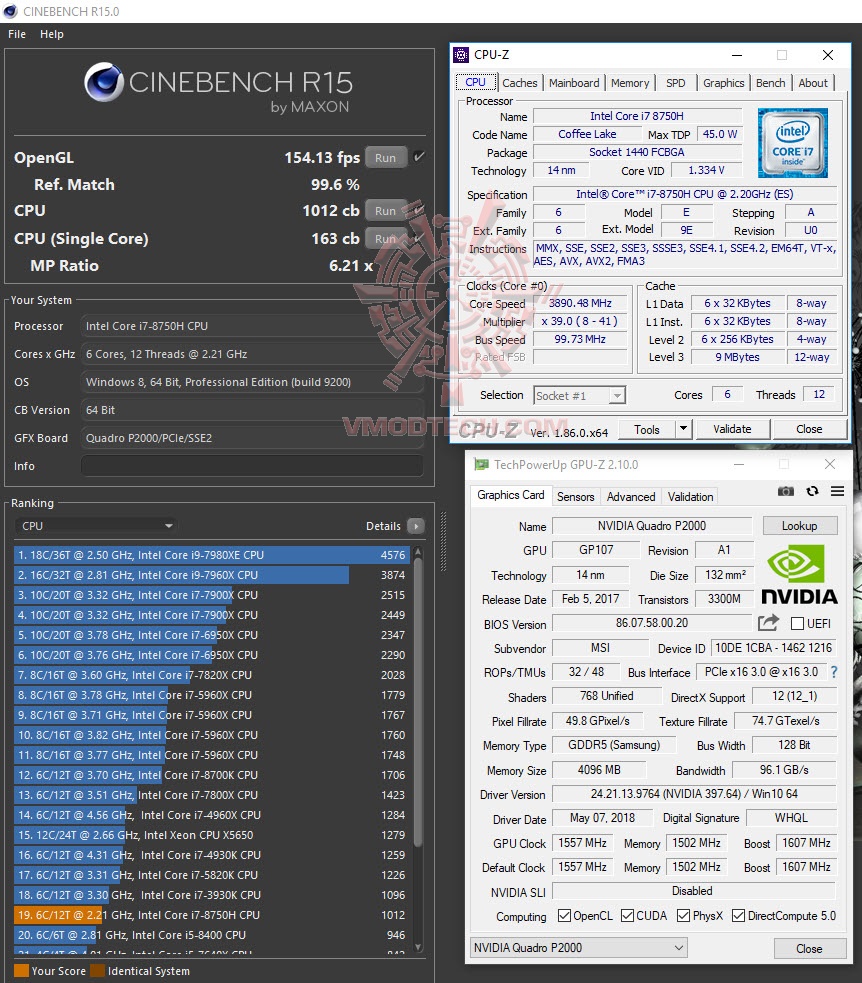The width and height of the screenshot is (862, 983).
Task: Toggle UEFI checkbox in GPU-Z
Action: [797, 624]
